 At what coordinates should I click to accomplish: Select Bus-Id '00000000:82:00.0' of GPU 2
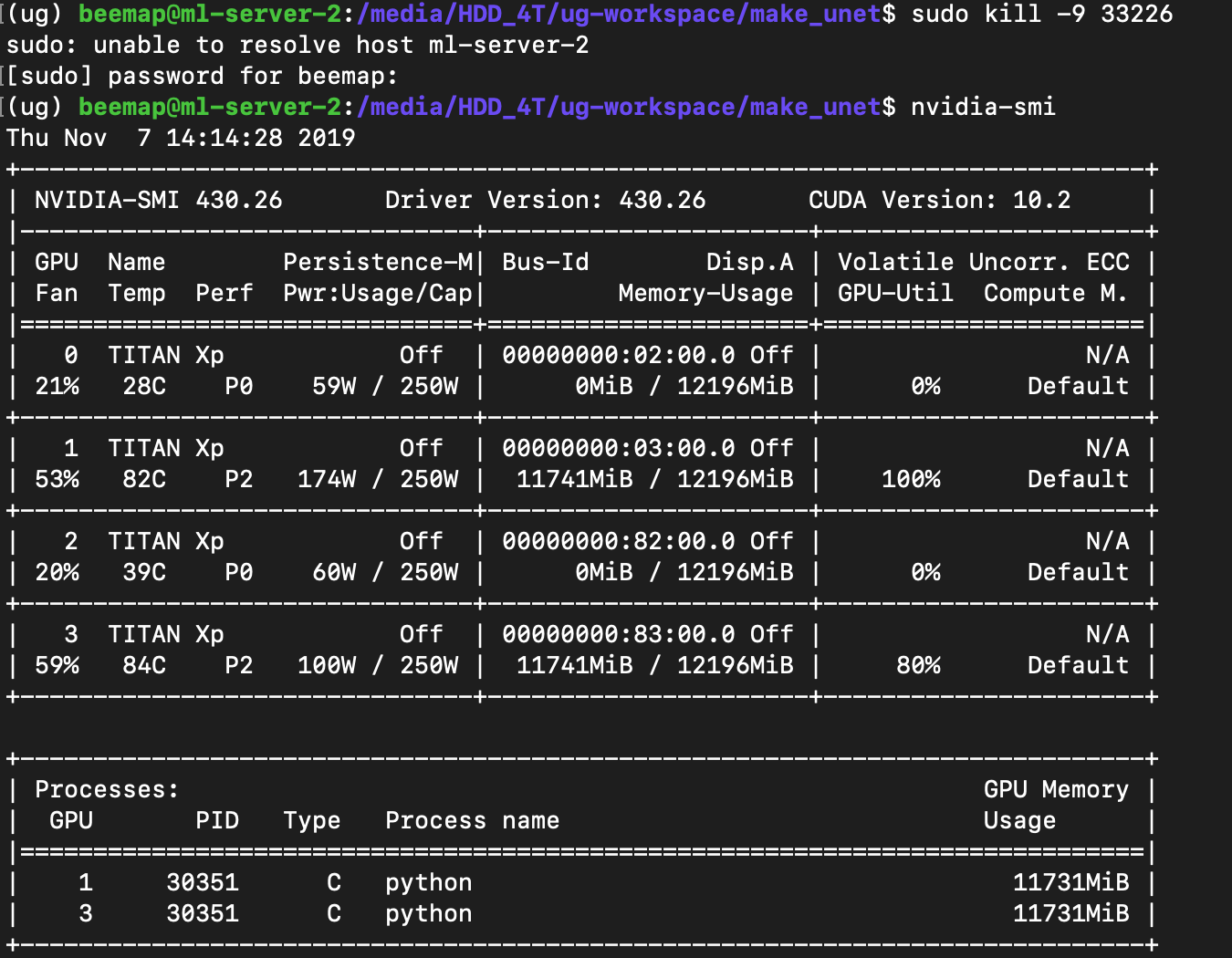coord(619,541)
